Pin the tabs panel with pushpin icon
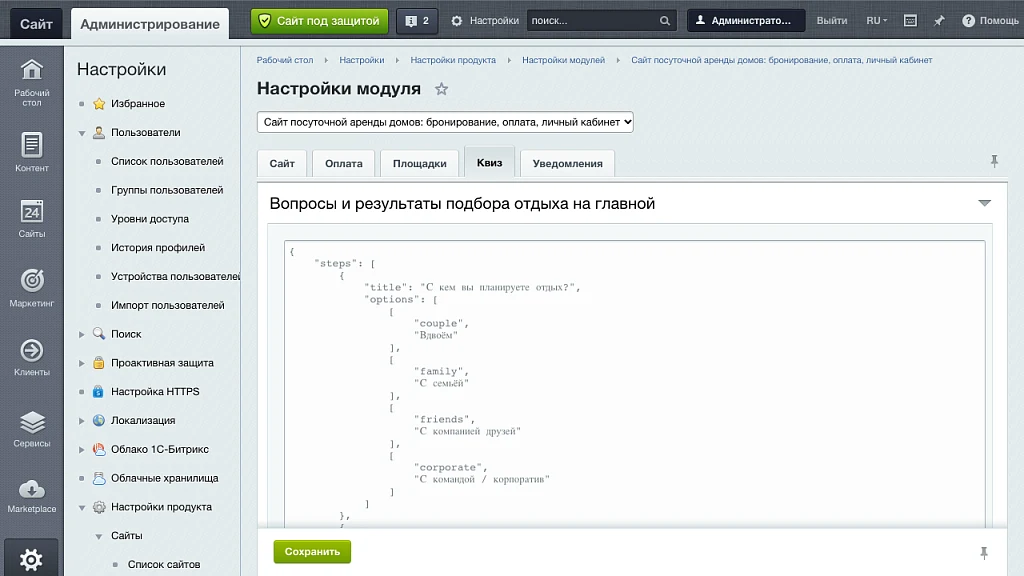Viewport: 1024px width, 576px height. (x=994, y=161)
